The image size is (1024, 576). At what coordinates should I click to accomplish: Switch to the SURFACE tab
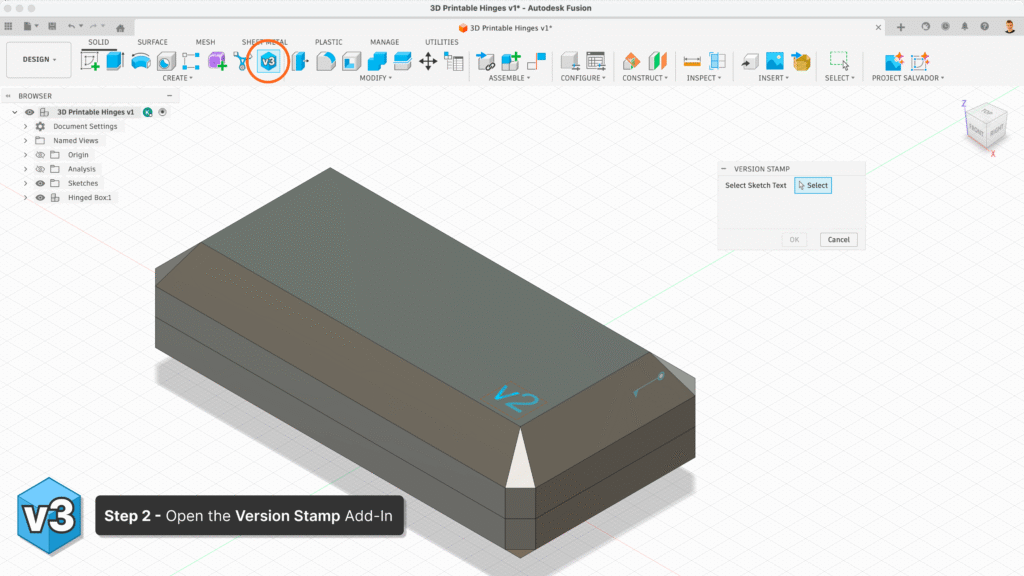point(152,42)
